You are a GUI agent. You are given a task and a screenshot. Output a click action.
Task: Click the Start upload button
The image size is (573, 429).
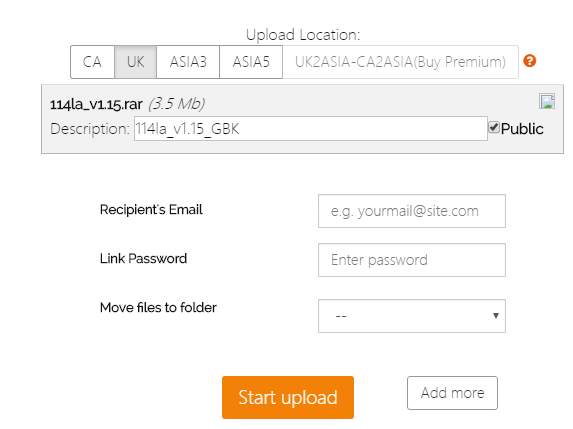click(x=288, y=397)
